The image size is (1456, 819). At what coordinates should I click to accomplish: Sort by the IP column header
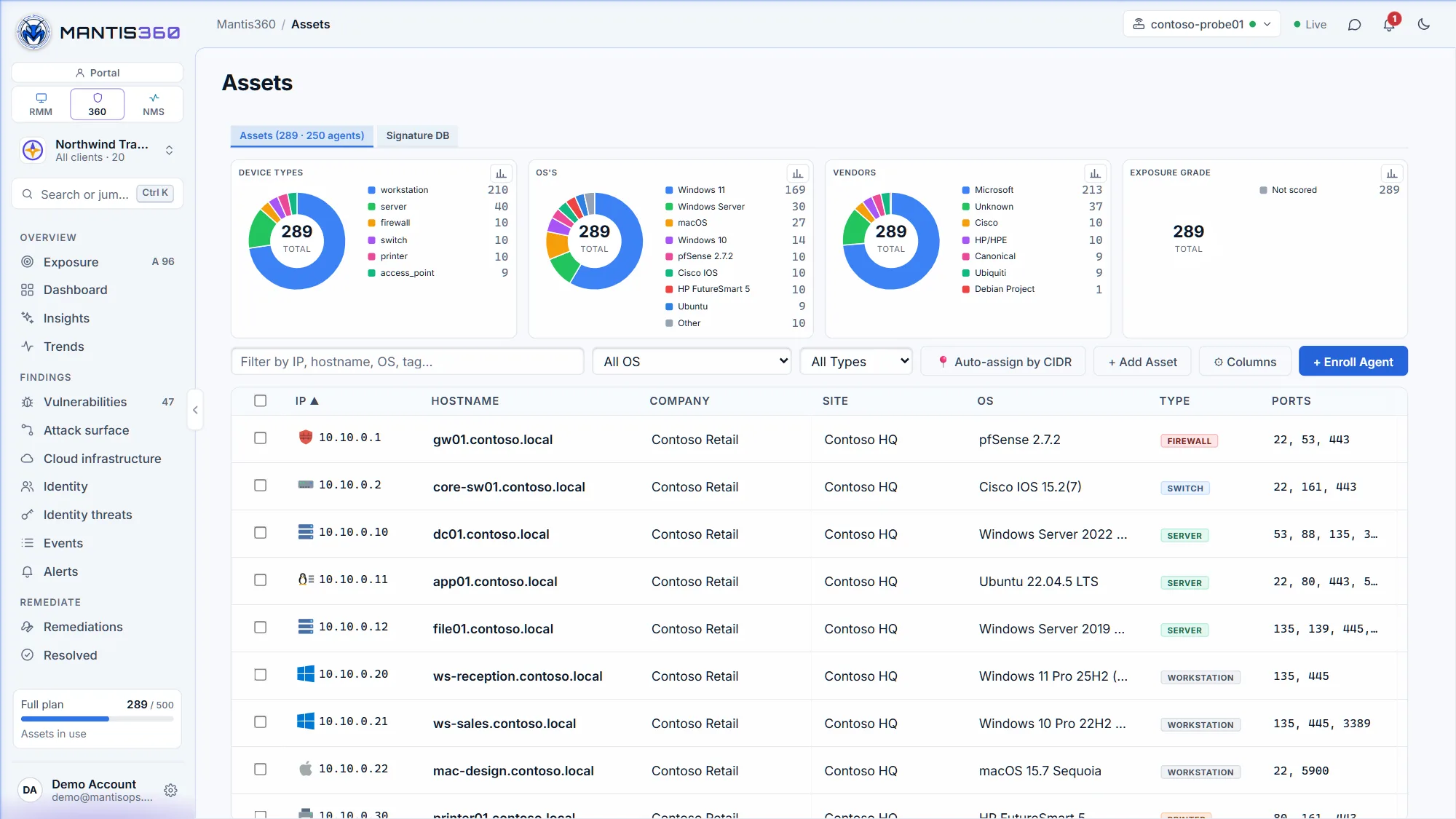pos(306,400)
